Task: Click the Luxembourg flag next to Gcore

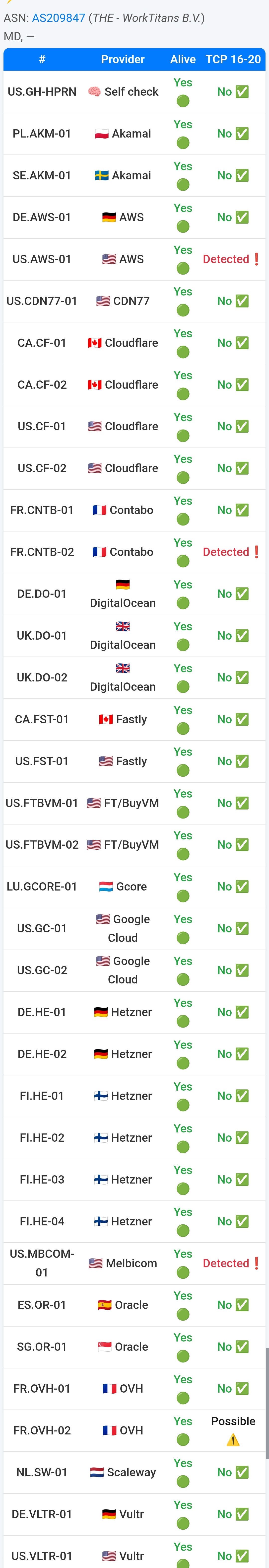Action: (106, 886)
